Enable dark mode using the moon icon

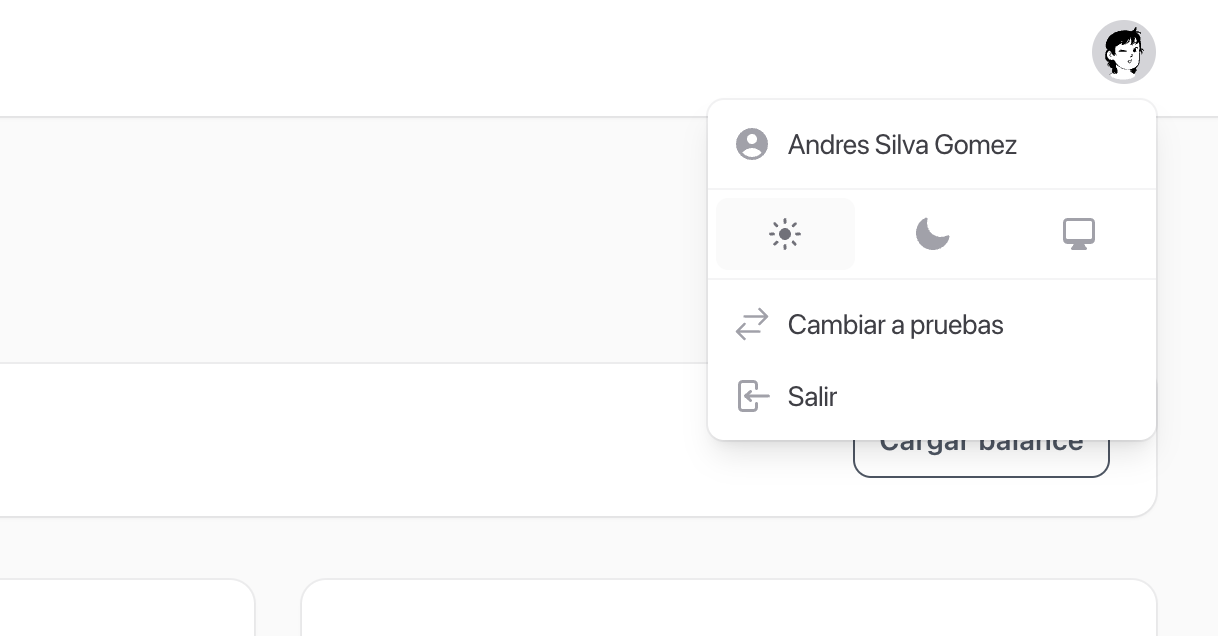click(x=932, y=234)
